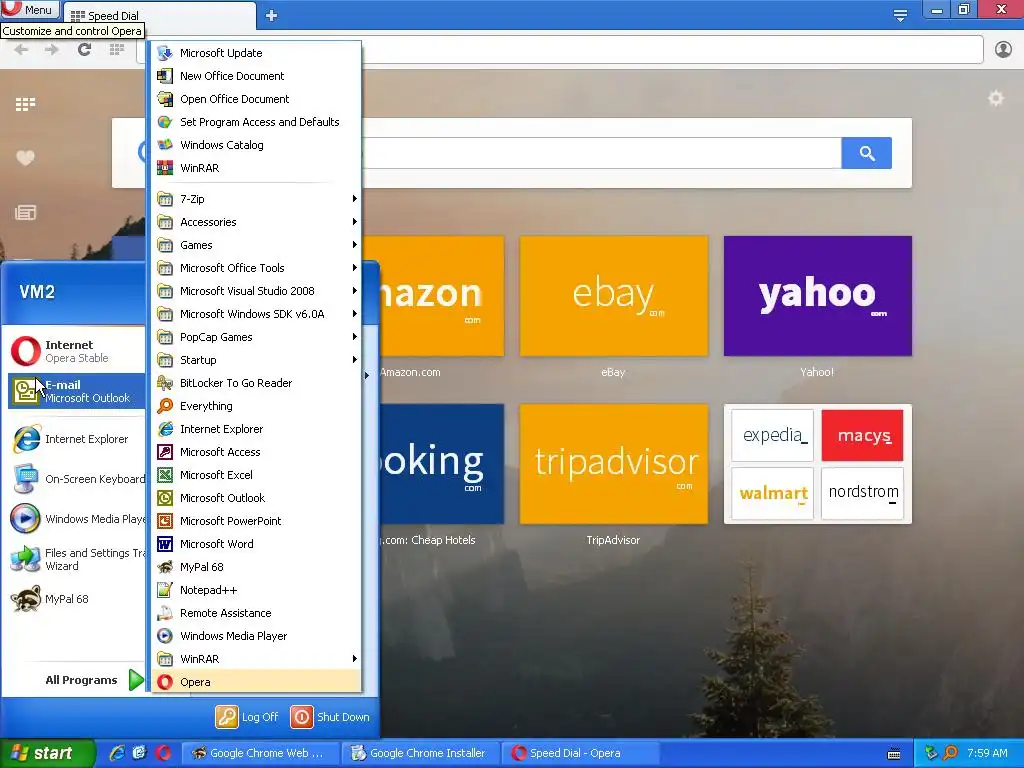Viewport: 1024px width, 768px height.
Task: Open Windows Catalog entry
Action: (x=257, y=145)
